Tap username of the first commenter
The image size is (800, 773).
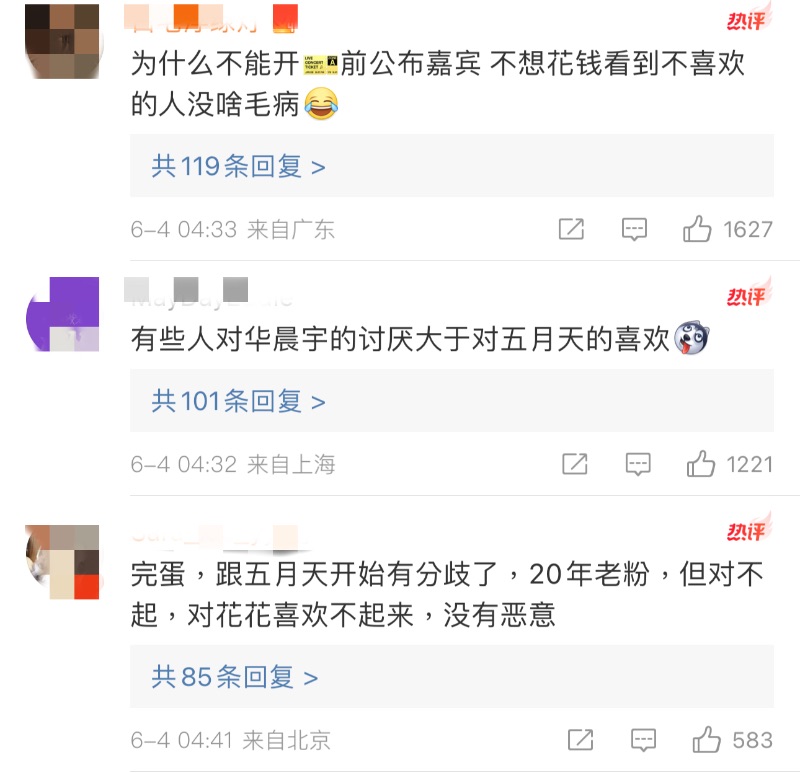tap(211, 19)
